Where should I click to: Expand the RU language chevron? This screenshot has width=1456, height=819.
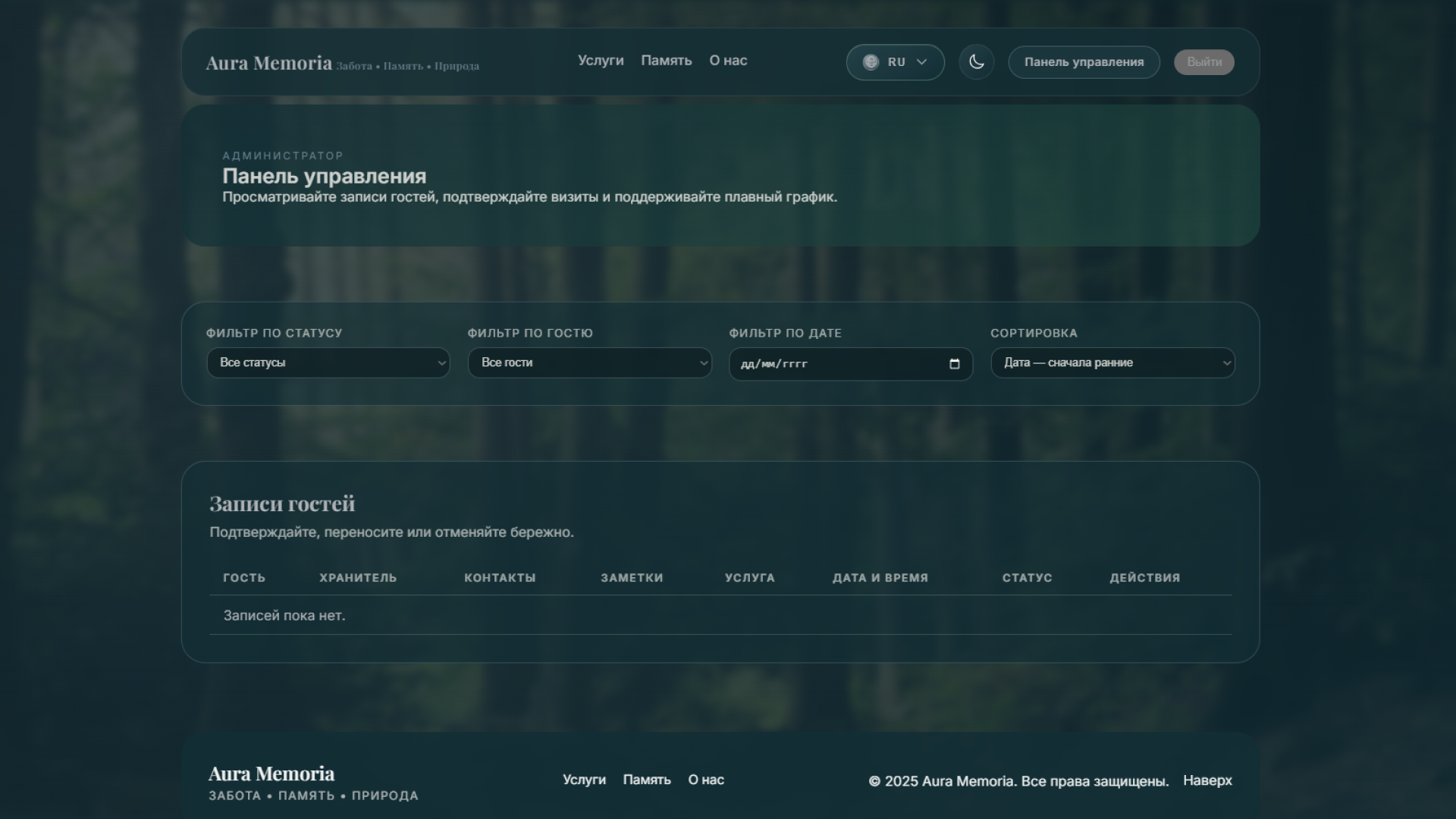pos(921,62)
